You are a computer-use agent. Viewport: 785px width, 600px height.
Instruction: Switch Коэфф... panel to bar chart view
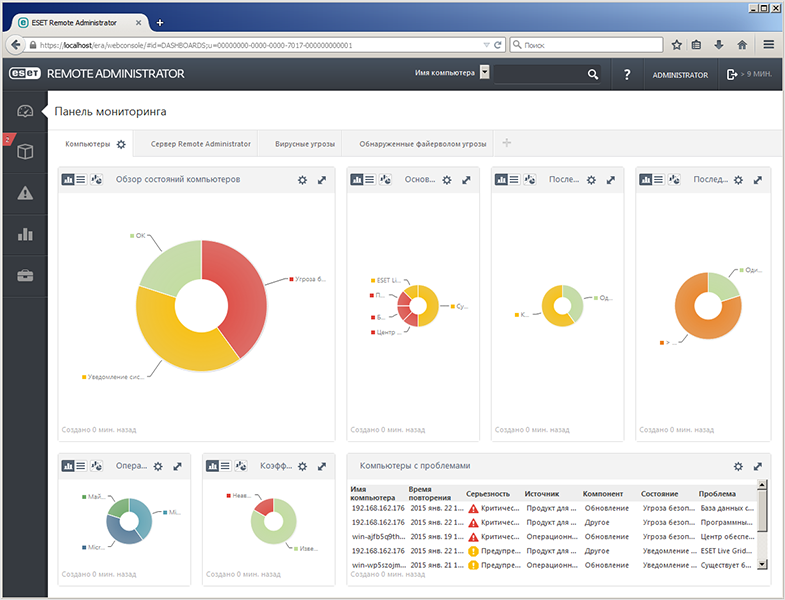[212, 466]
